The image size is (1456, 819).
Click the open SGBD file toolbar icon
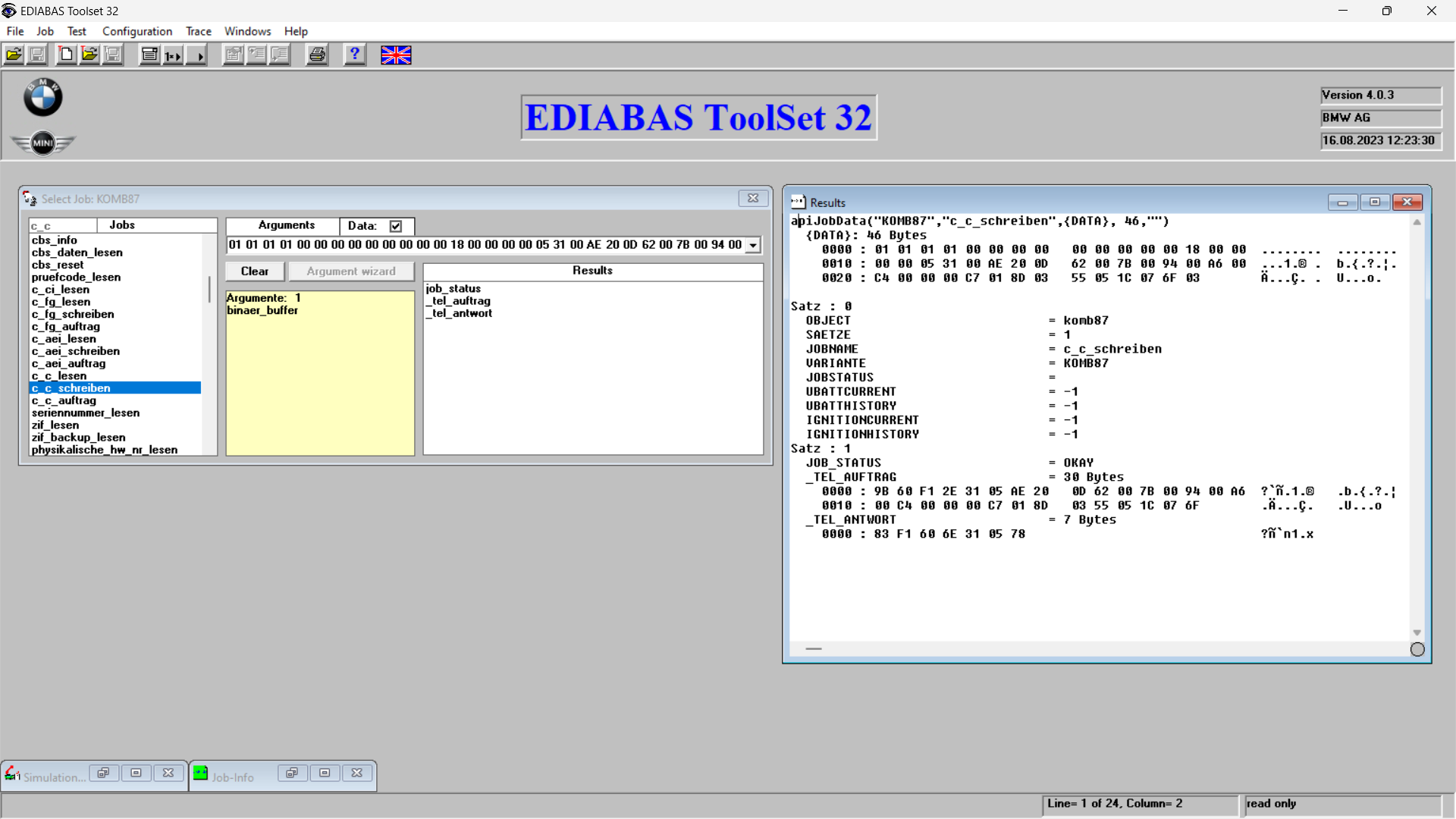(x=14, y=55)
